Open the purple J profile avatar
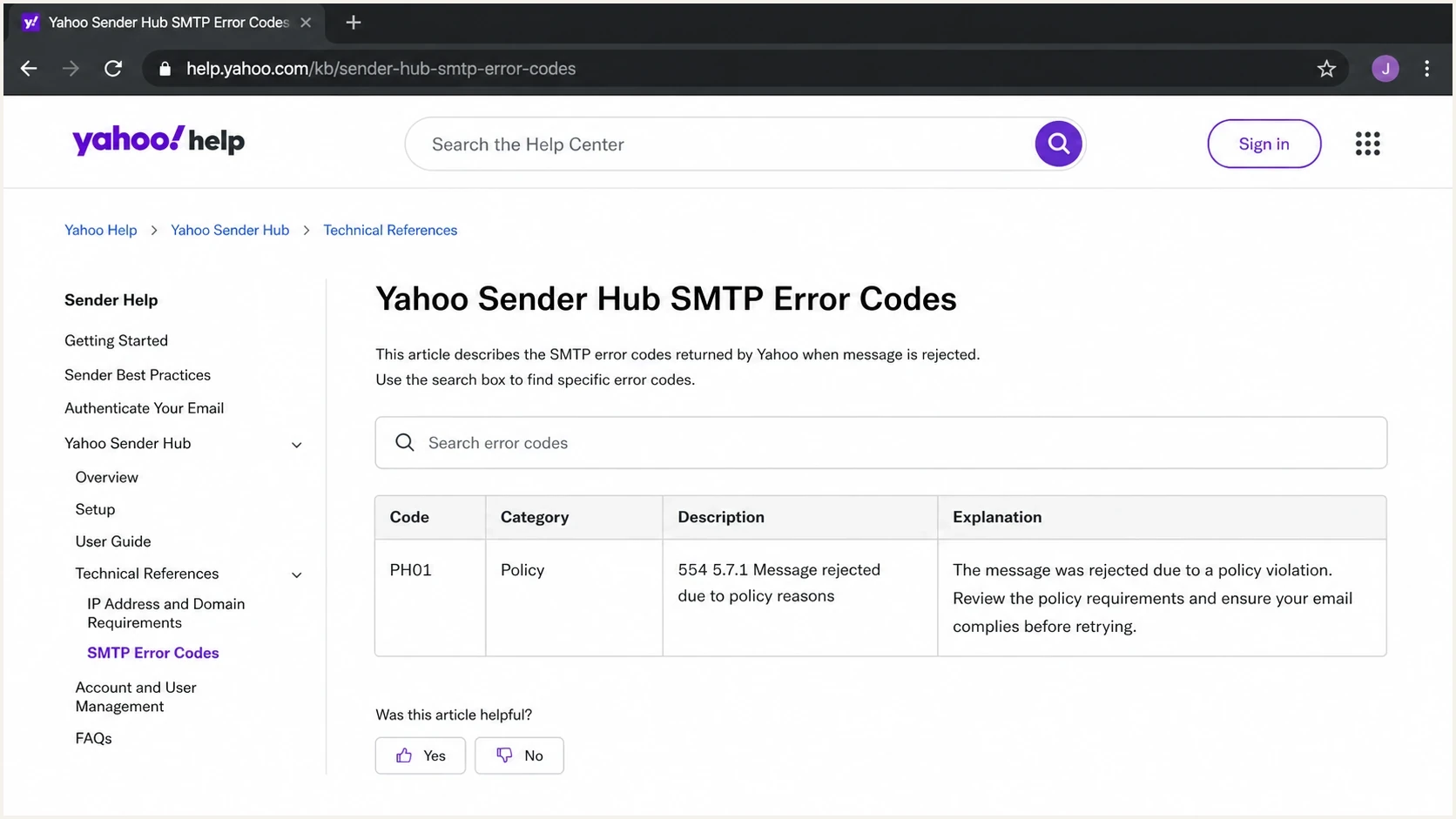 point(1385,69)
